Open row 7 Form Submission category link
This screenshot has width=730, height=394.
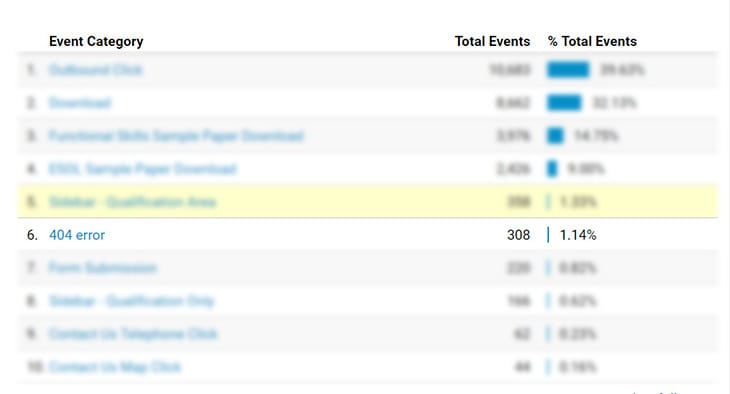coord(103,268)
